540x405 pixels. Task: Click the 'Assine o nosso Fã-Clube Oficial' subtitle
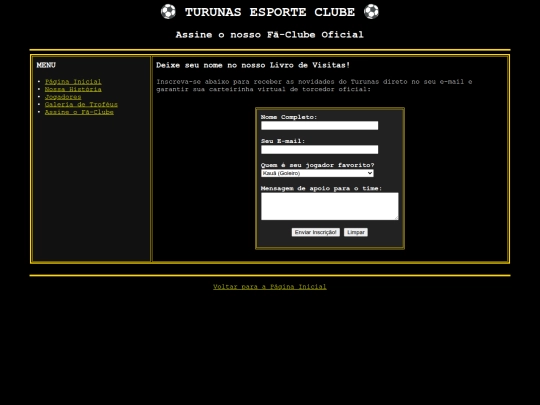pyautogui.click(x=270, y=35)
